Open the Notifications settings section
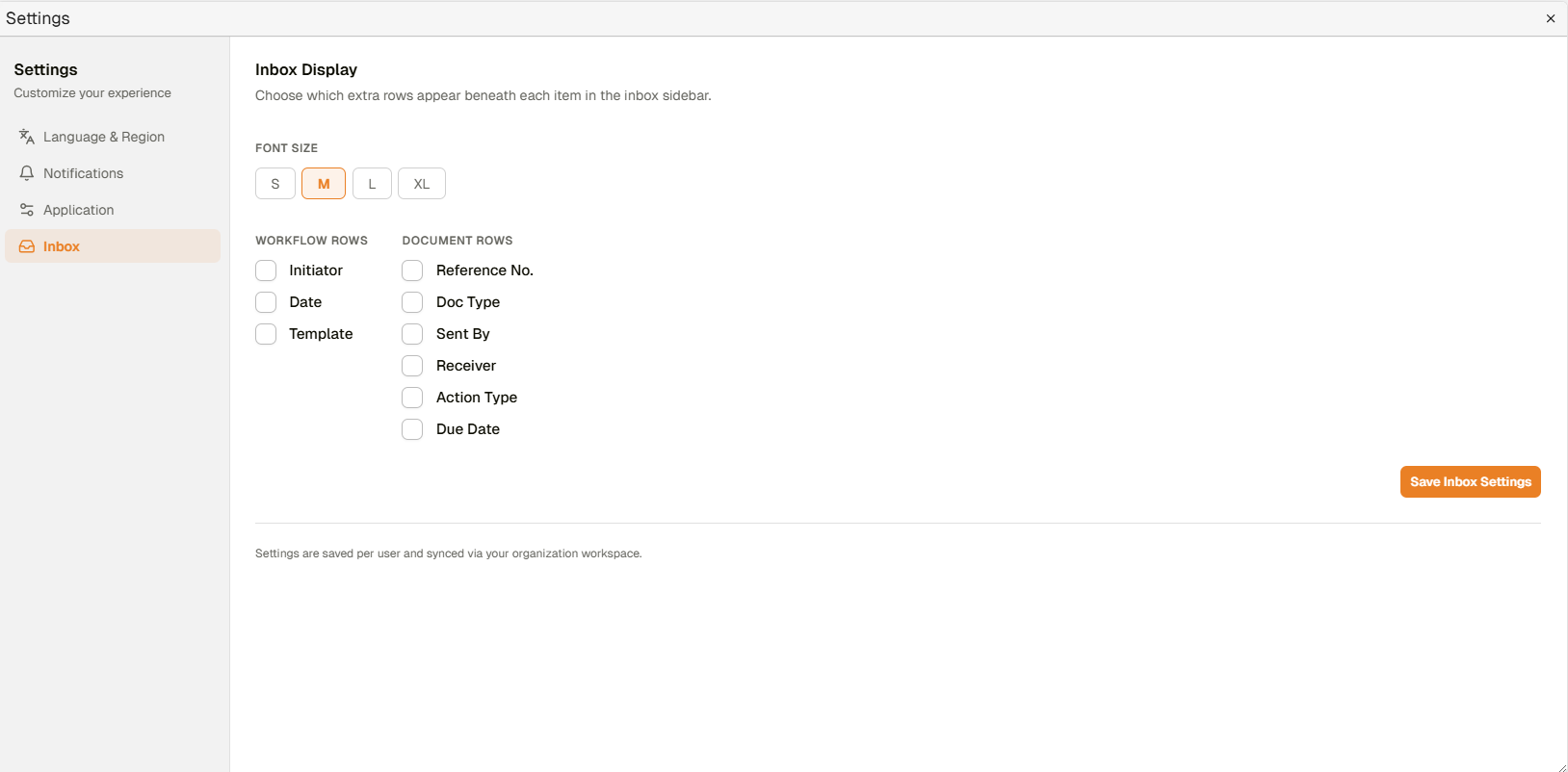 click(x=83, y=173)
